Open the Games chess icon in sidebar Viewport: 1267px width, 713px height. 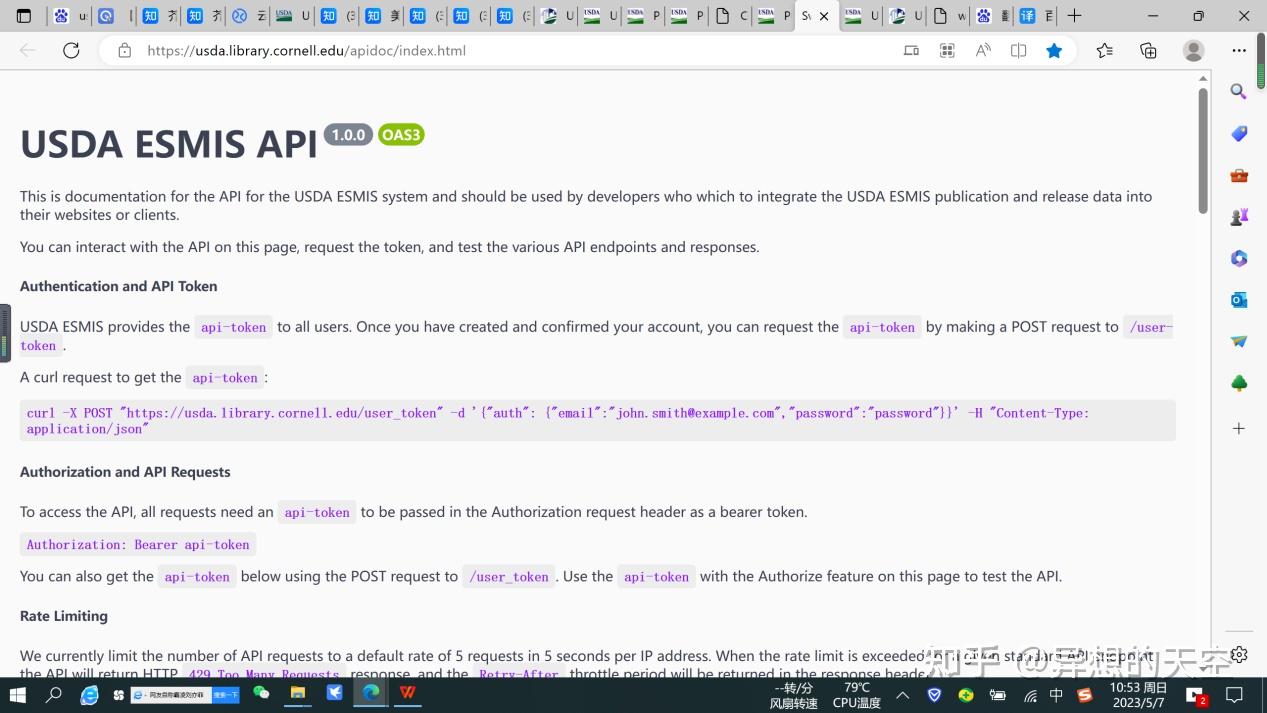pyautogui.click(x=1239, y=216)
